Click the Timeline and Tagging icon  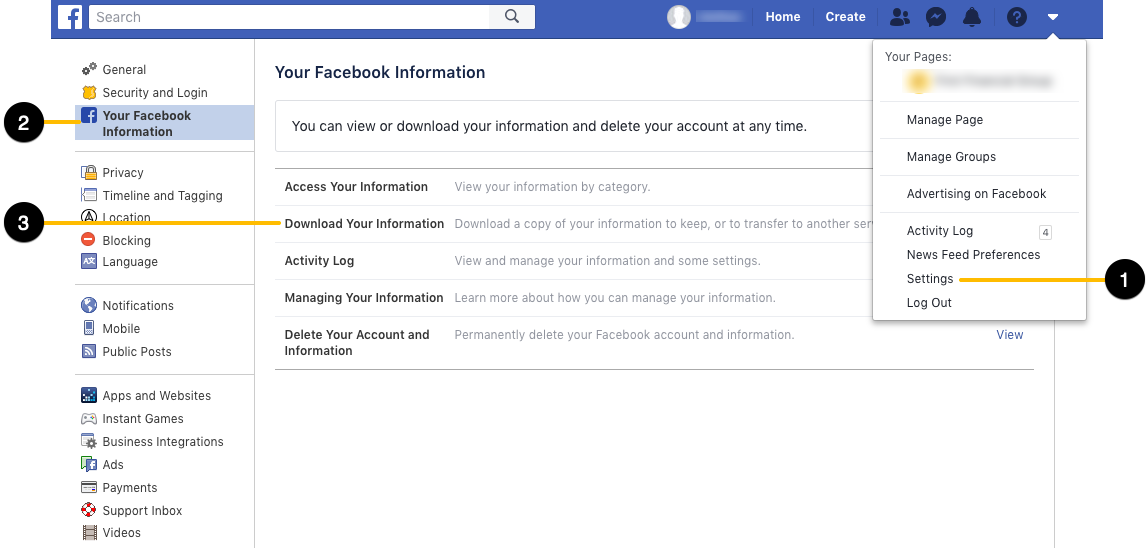pos(89,195)
